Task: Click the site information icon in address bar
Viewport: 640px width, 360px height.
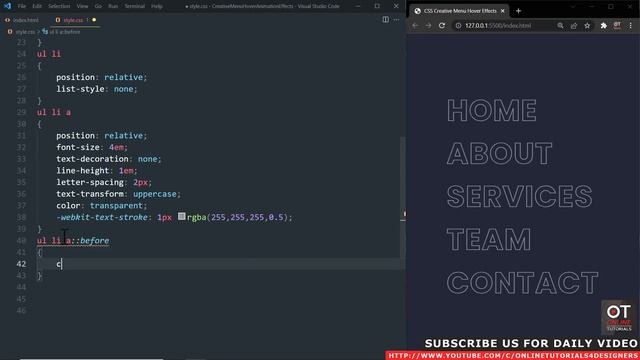Action: pyautogui.click(x=458, y=25)
